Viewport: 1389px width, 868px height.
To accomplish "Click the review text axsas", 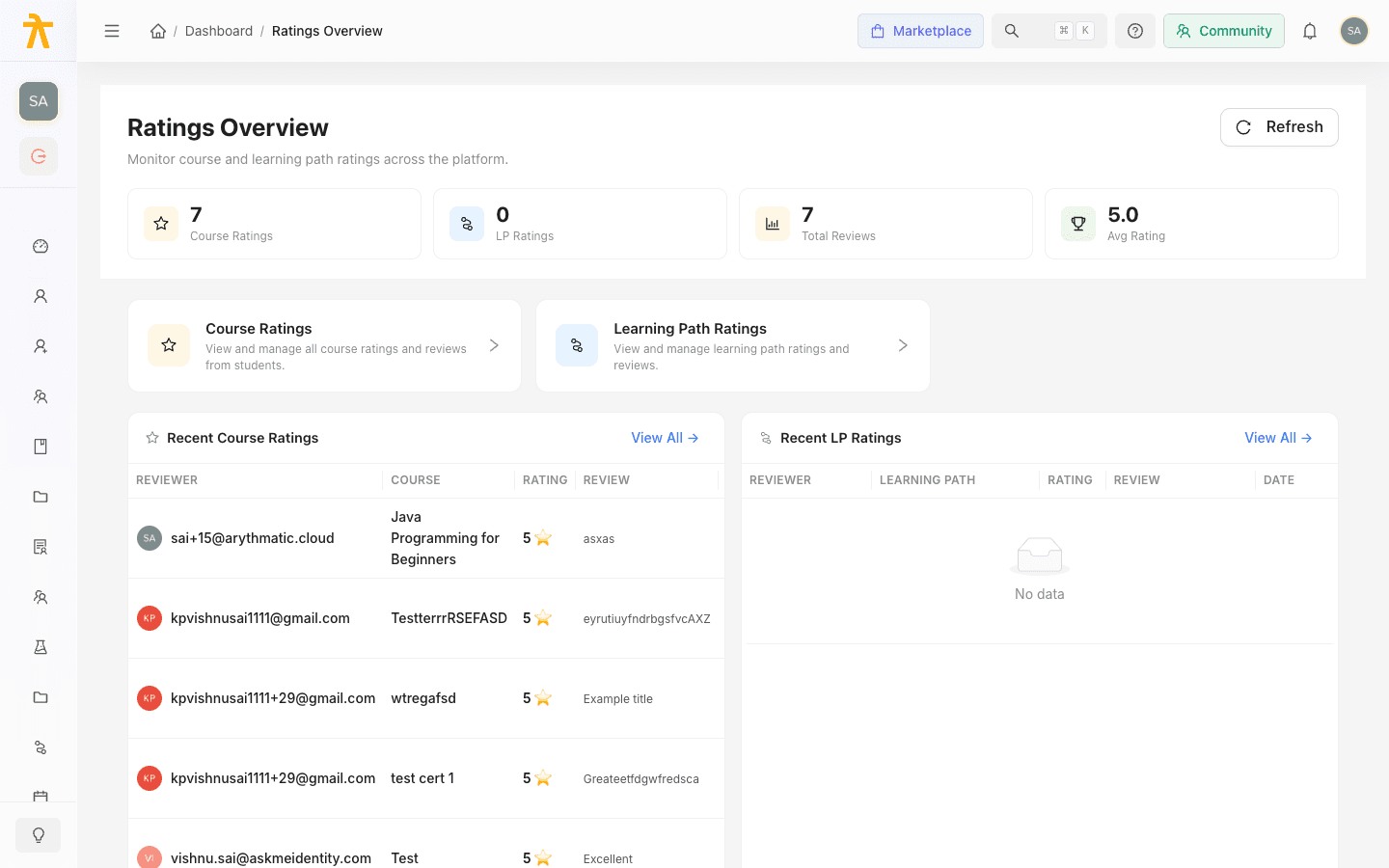I will click(x=599, y=539).
